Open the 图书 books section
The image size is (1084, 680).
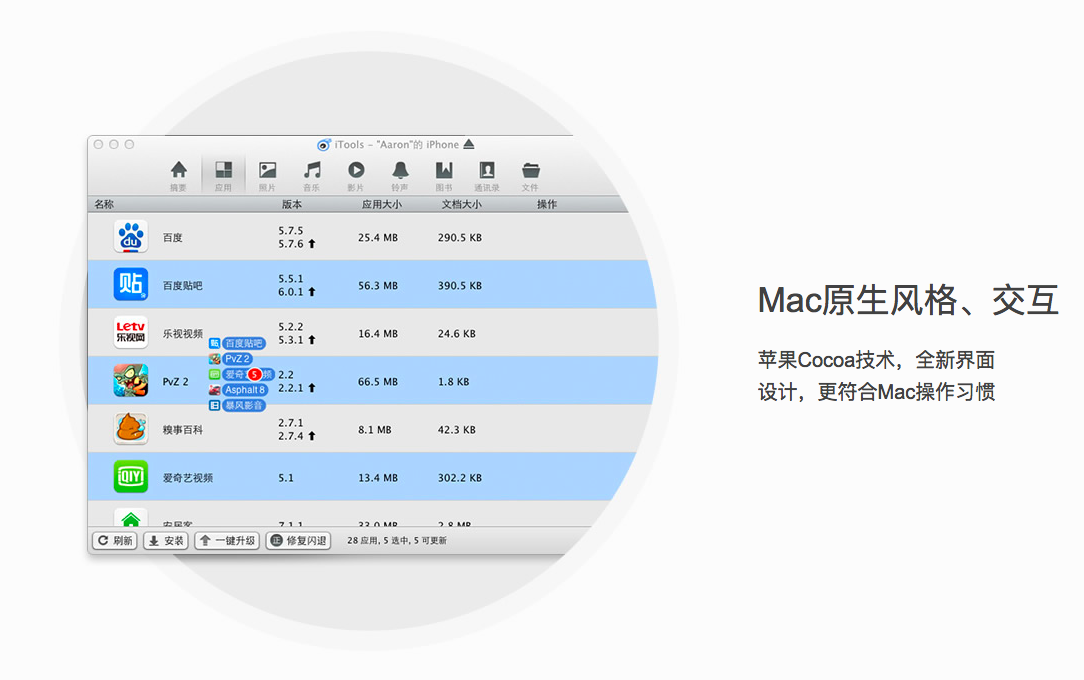click(444, 176)
